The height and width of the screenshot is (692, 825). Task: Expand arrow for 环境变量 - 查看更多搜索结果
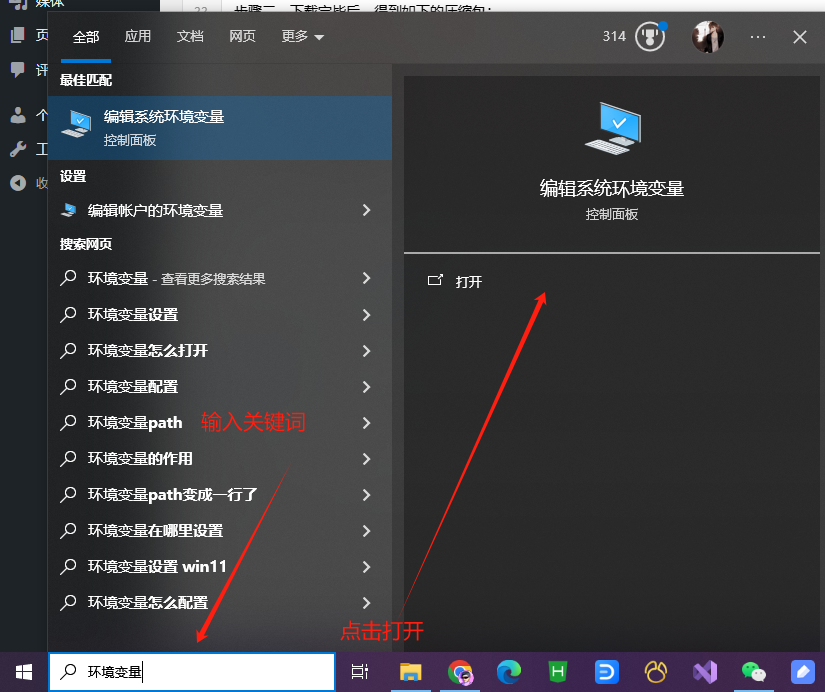(x=367, y=278)
